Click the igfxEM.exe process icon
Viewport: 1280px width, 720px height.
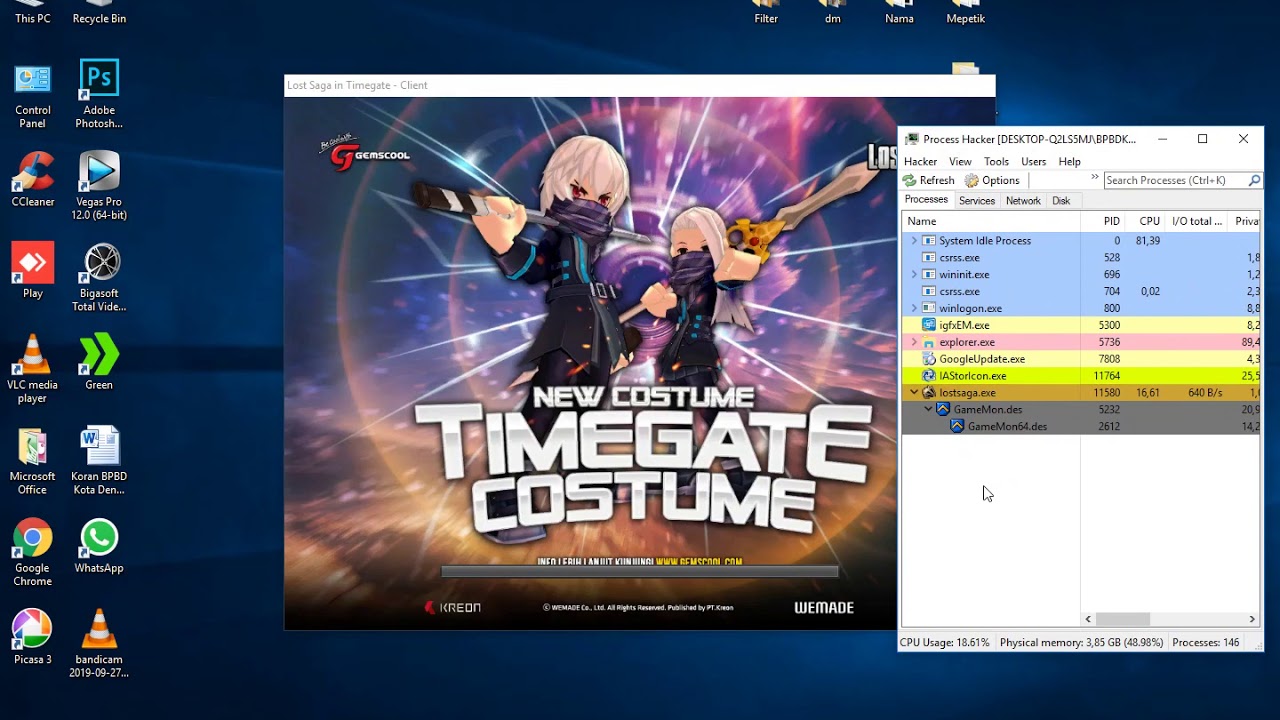click(929, 325)
